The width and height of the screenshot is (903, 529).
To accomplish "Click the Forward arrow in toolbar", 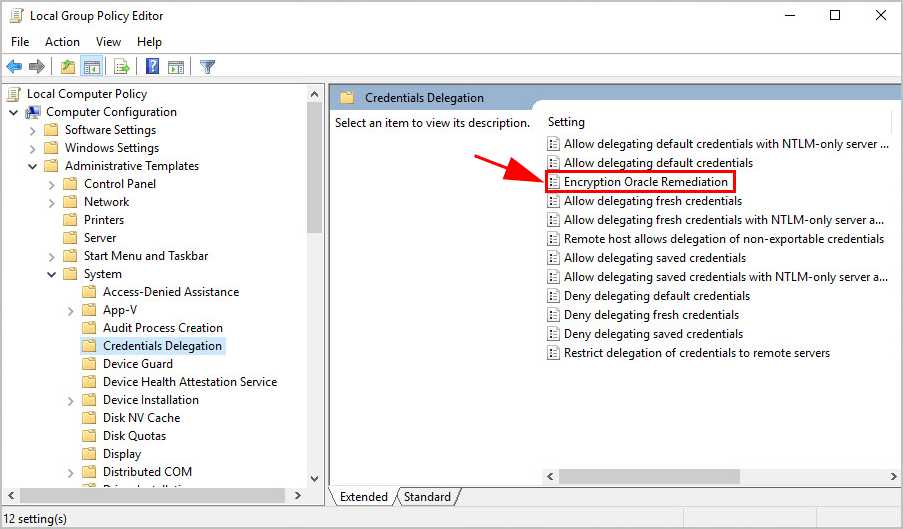I will click(x=37, y=67).
